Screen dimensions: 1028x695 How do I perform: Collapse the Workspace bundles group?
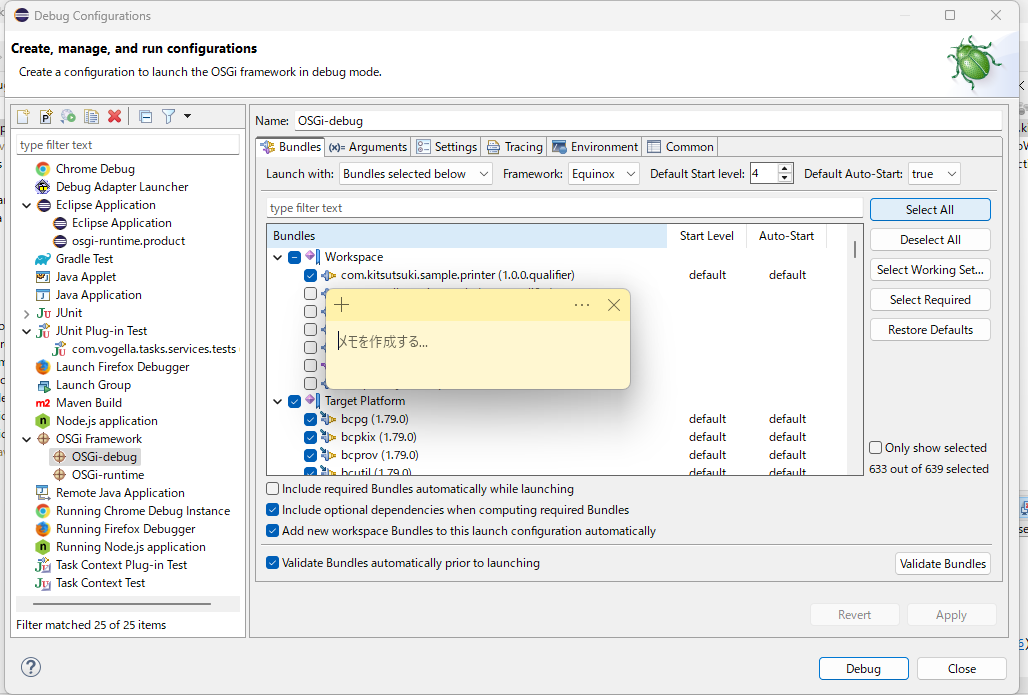(278, 257)
